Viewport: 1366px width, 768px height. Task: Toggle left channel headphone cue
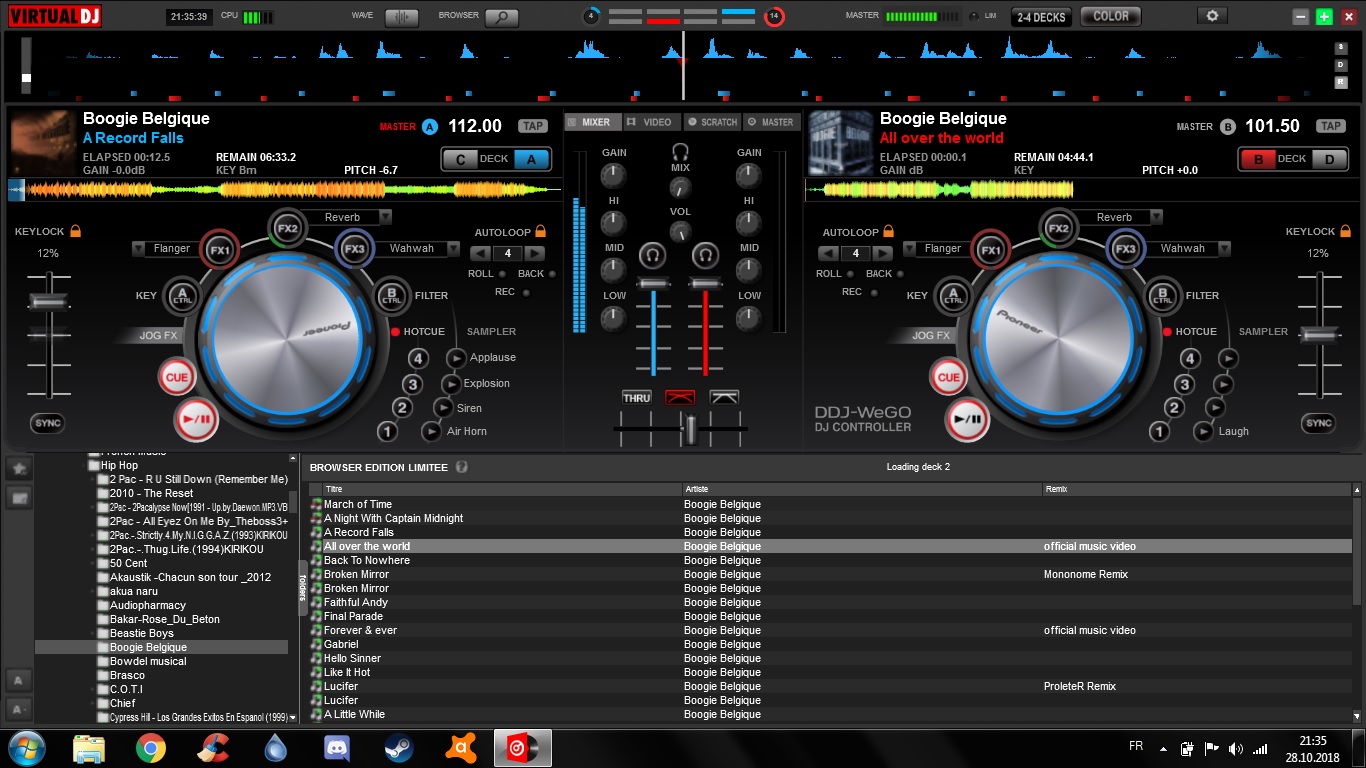(653, 255)
